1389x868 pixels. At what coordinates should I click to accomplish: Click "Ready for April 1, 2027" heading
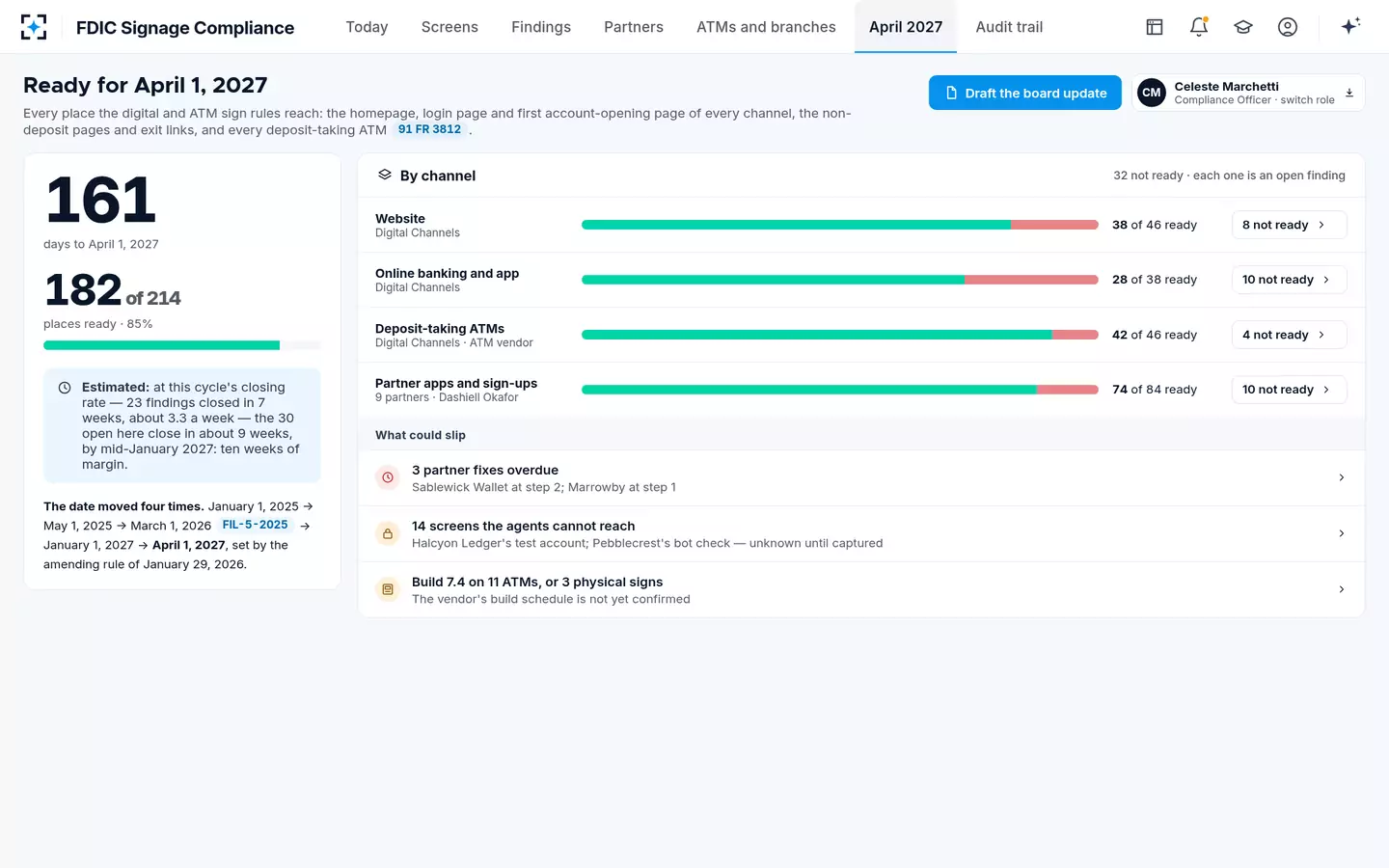[146, 85]
